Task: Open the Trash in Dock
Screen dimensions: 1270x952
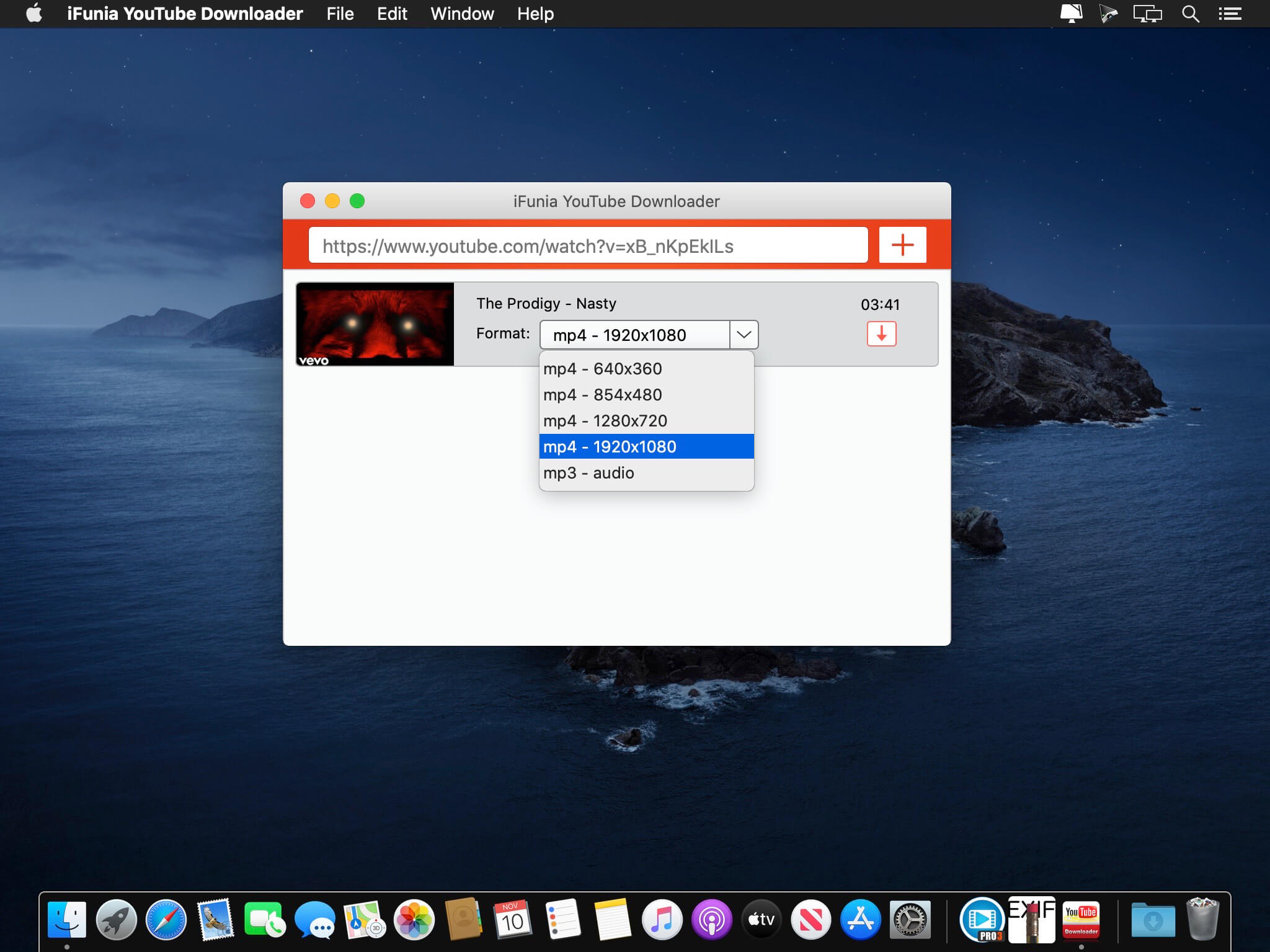Action: (x=1203, y=919)
